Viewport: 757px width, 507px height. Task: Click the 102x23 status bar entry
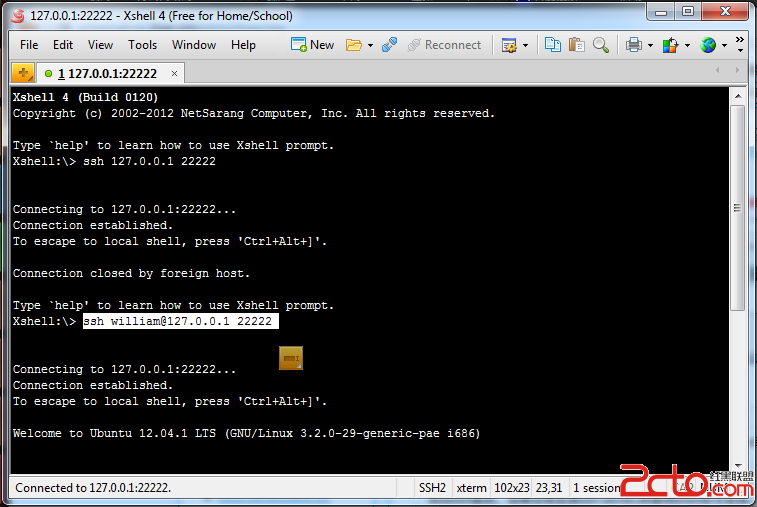click(512, 488)
